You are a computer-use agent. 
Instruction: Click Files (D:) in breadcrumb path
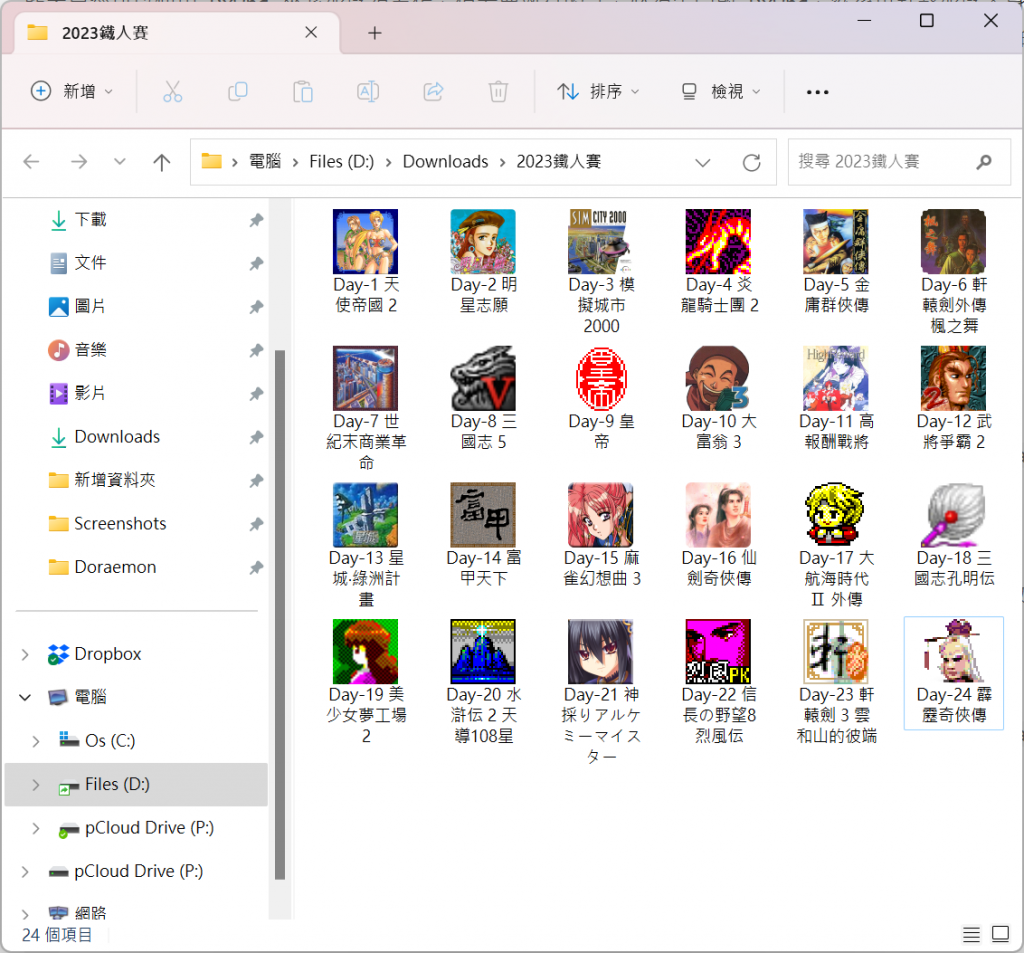click(x=342, y=161)
